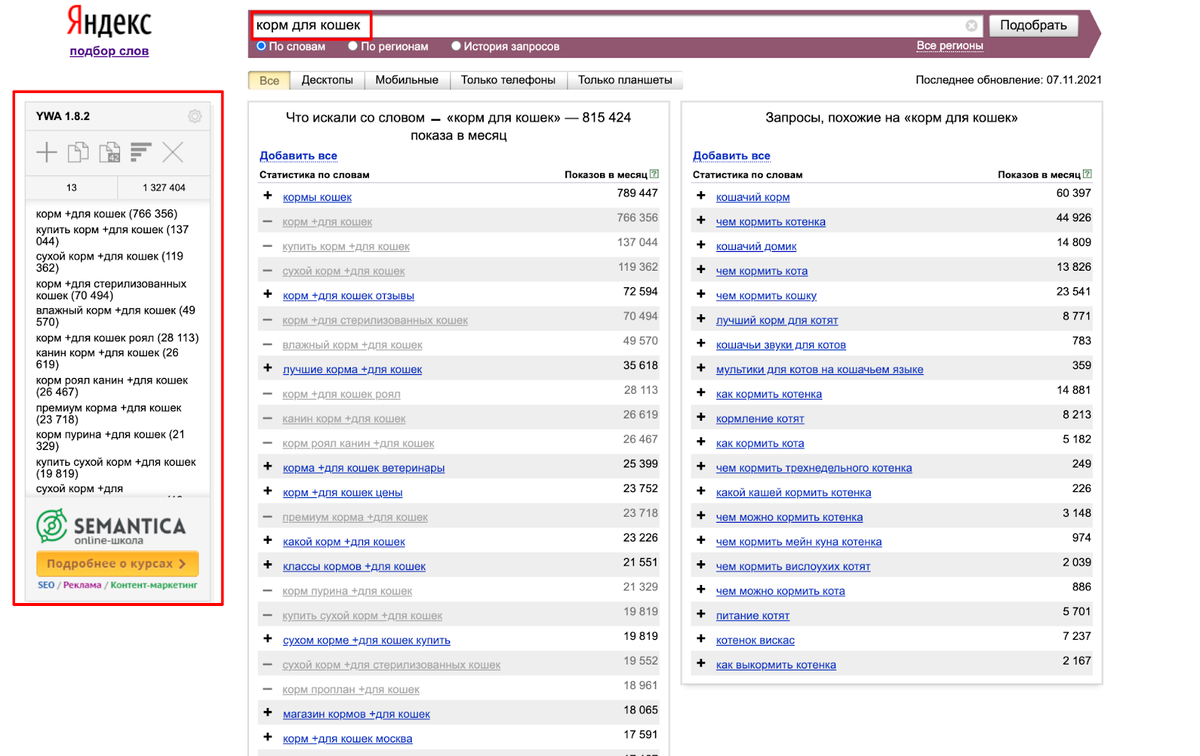Select YWA entry 'корм пурина +для кошек (21 329)'
Image resolution: width=1200 pixels, height=756 pixels.
[111, 441]
